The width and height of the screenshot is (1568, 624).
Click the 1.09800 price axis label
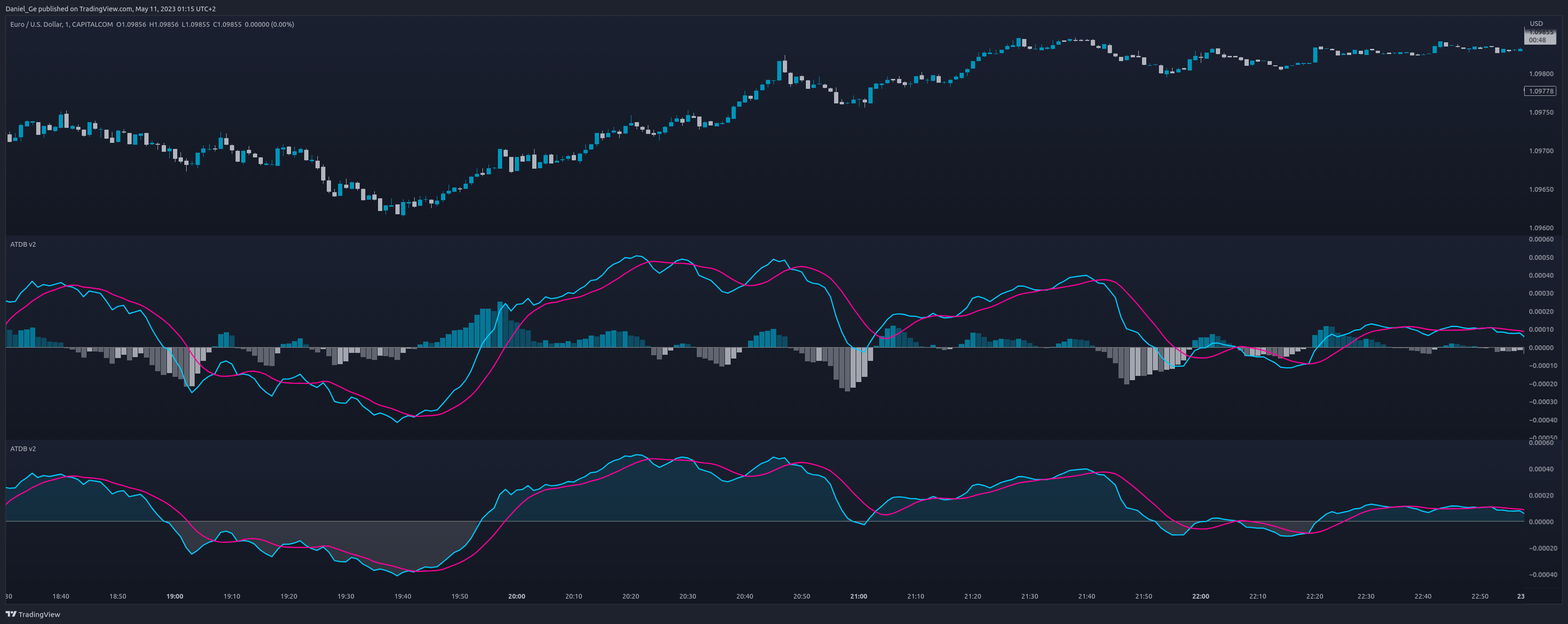point(1541,74)
